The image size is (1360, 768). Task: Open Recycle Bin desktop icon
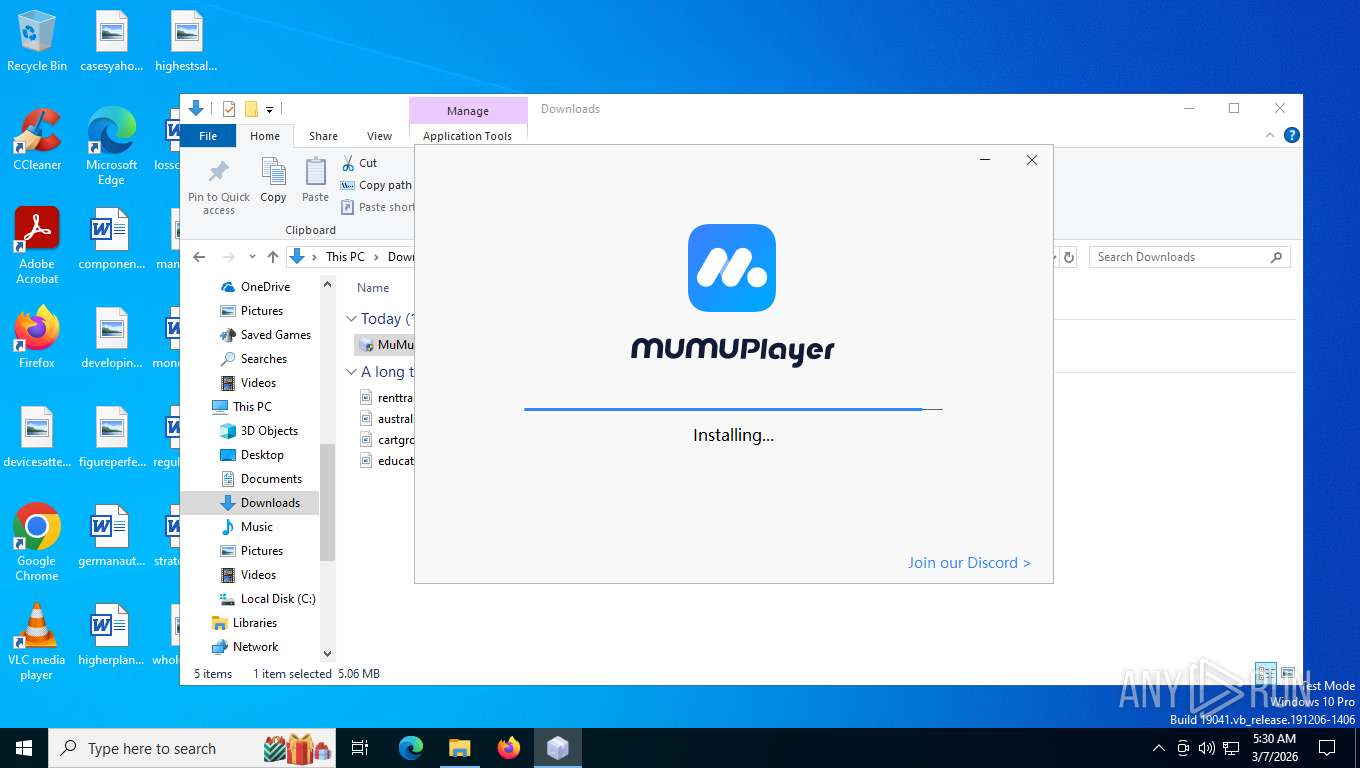tap(37, 42)
